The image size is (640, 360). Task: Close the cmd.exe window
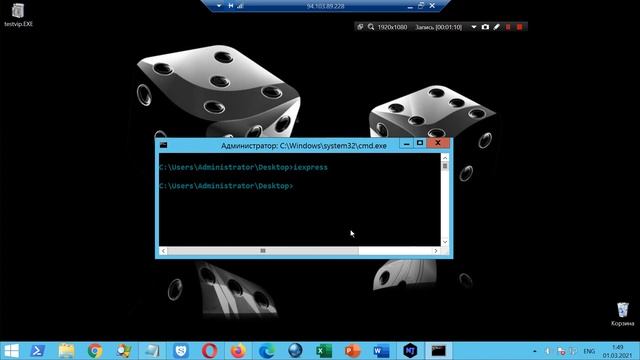point(438,143)
